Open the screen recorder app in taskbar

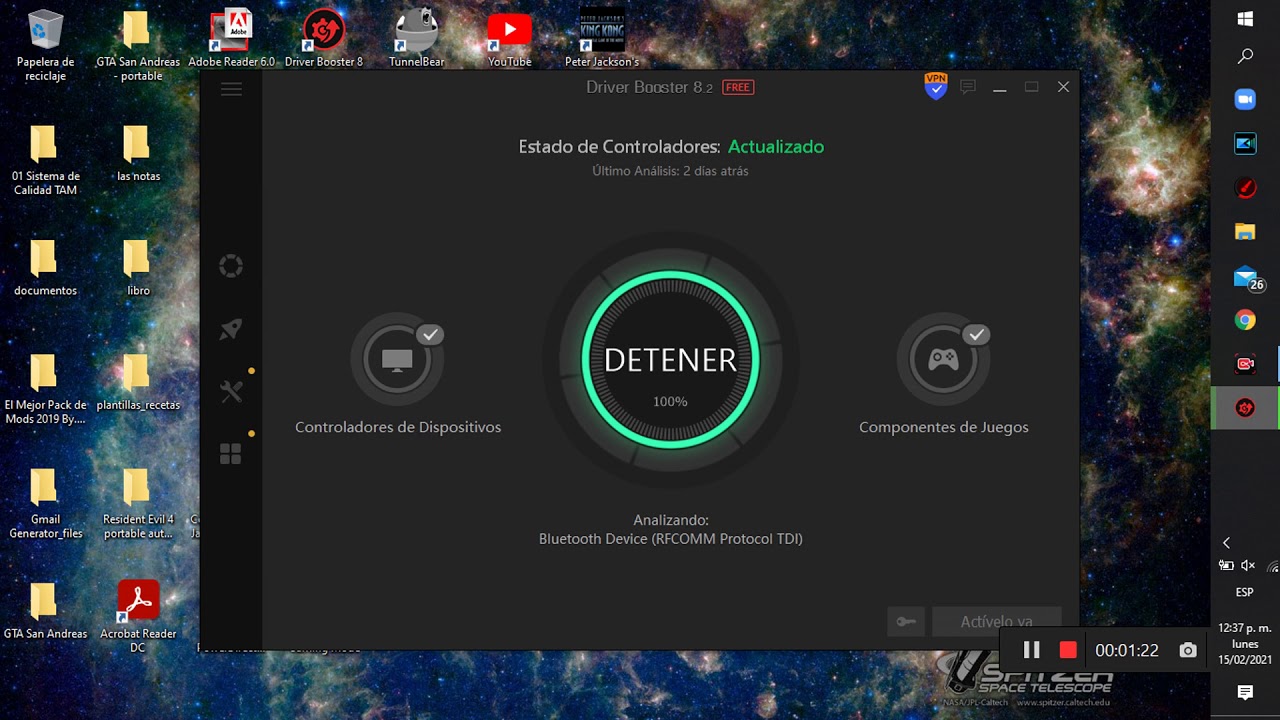pyautogui.click(x=1245, y=364)
